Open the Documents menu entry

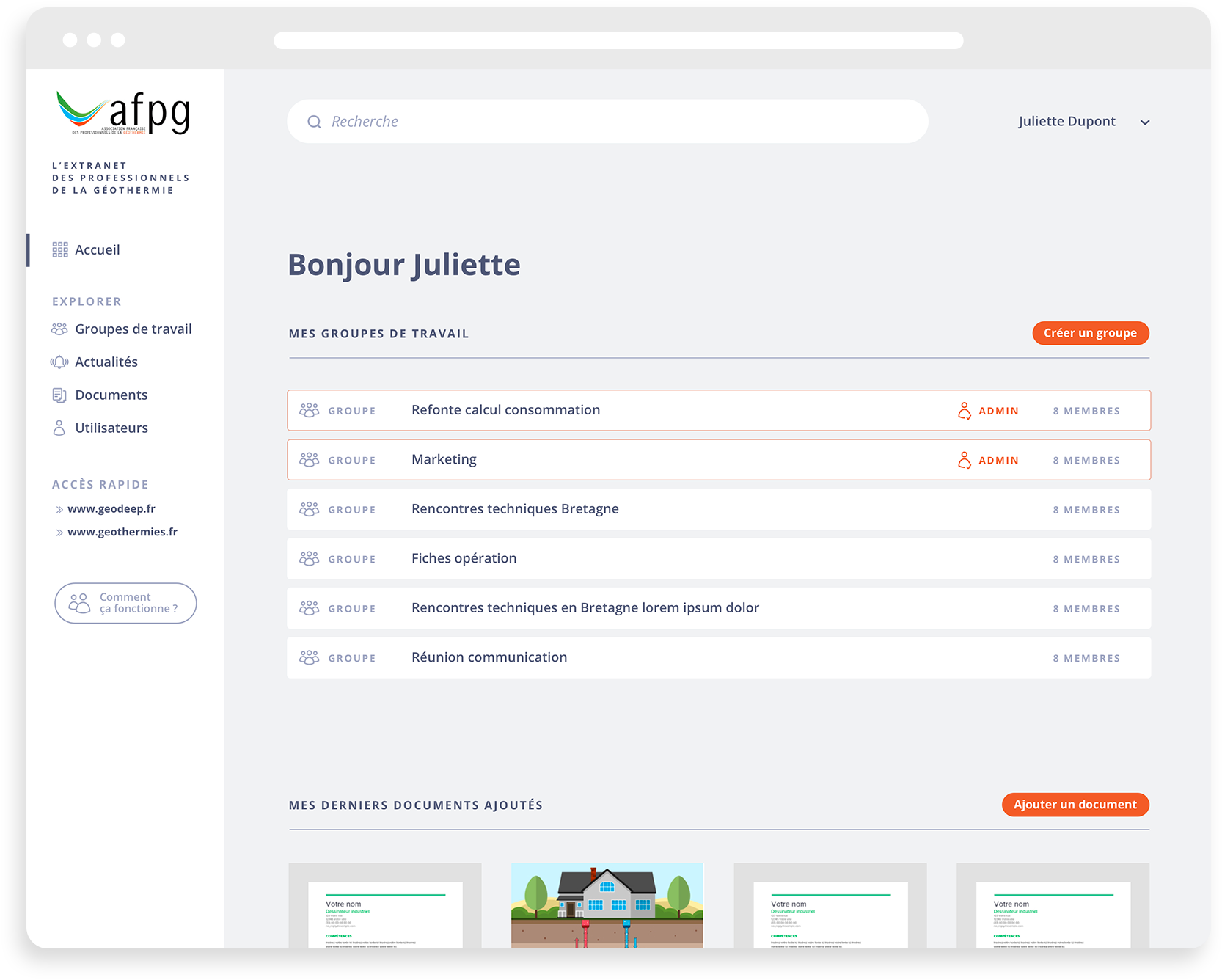(100, 395)
